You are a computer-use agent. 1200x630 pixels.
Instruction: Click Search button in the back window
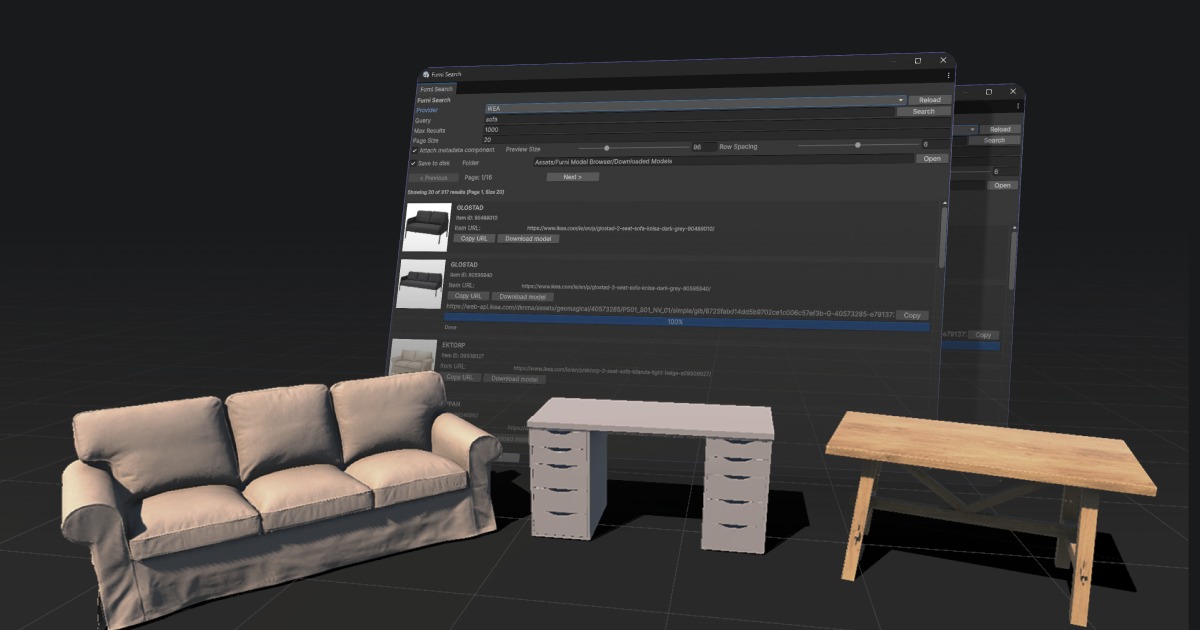[994, 140]
